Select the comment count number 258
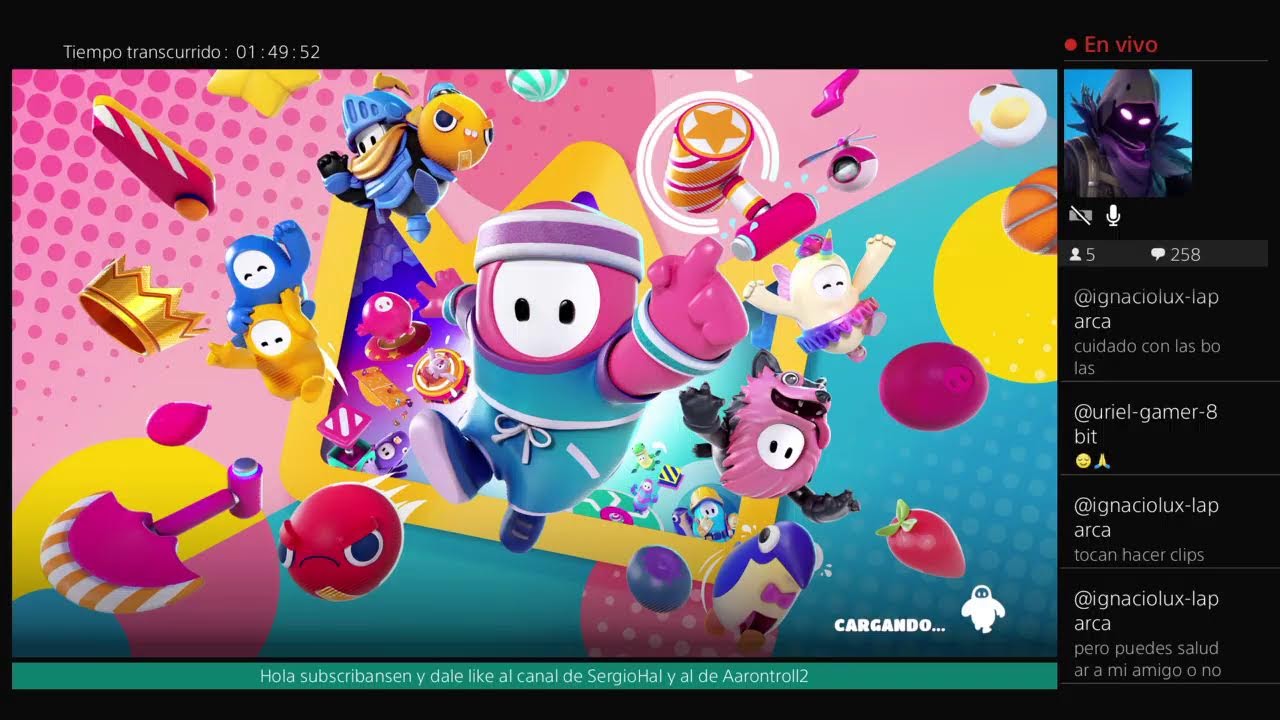This screenshot has width=1280, height=720. coord(1185,255)
